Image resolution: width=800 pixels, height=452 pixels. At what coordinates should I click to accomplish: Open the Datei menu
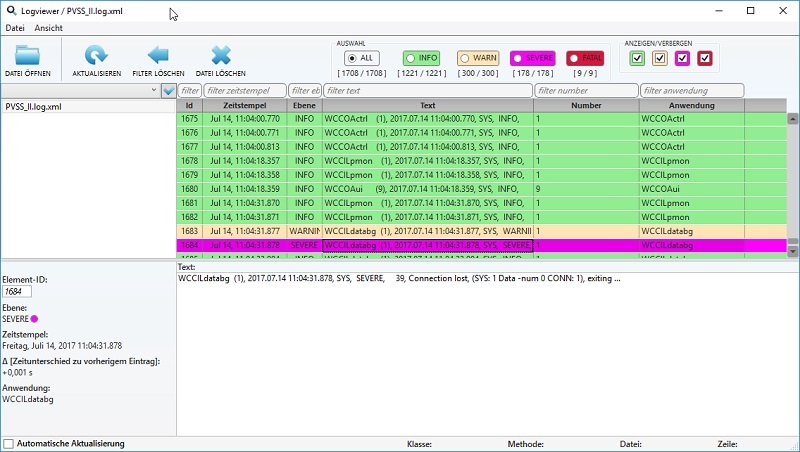coord(15,28)
